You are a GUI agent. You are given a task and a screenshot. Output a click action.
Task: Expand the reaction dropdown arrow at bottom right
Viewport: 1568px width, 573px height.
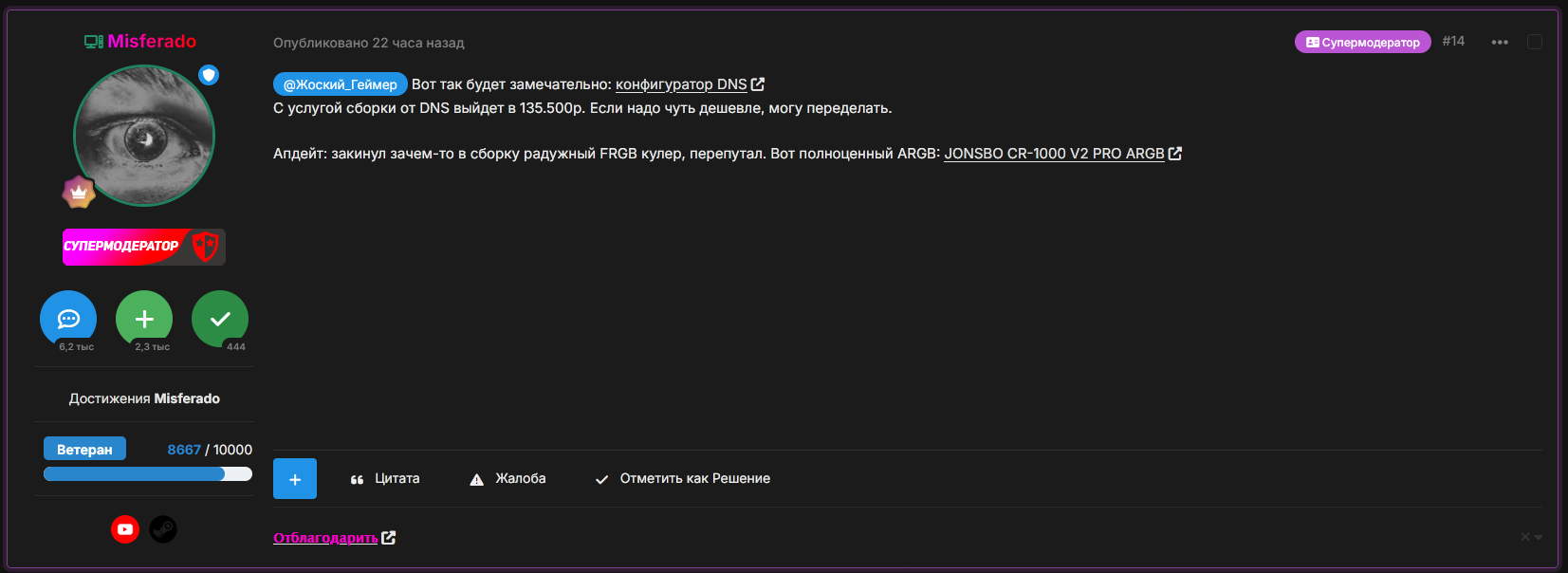1538,537
